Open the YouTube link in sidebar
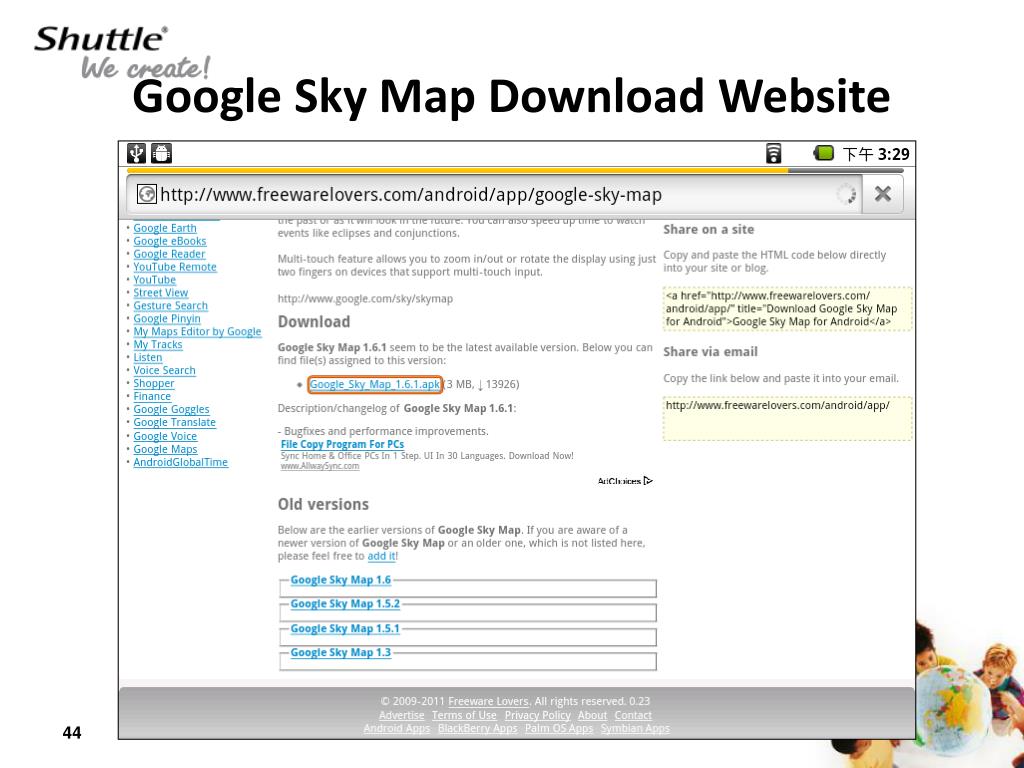Image resolution: width=1024 pixels, height=768 pixels. pos(155,280)
